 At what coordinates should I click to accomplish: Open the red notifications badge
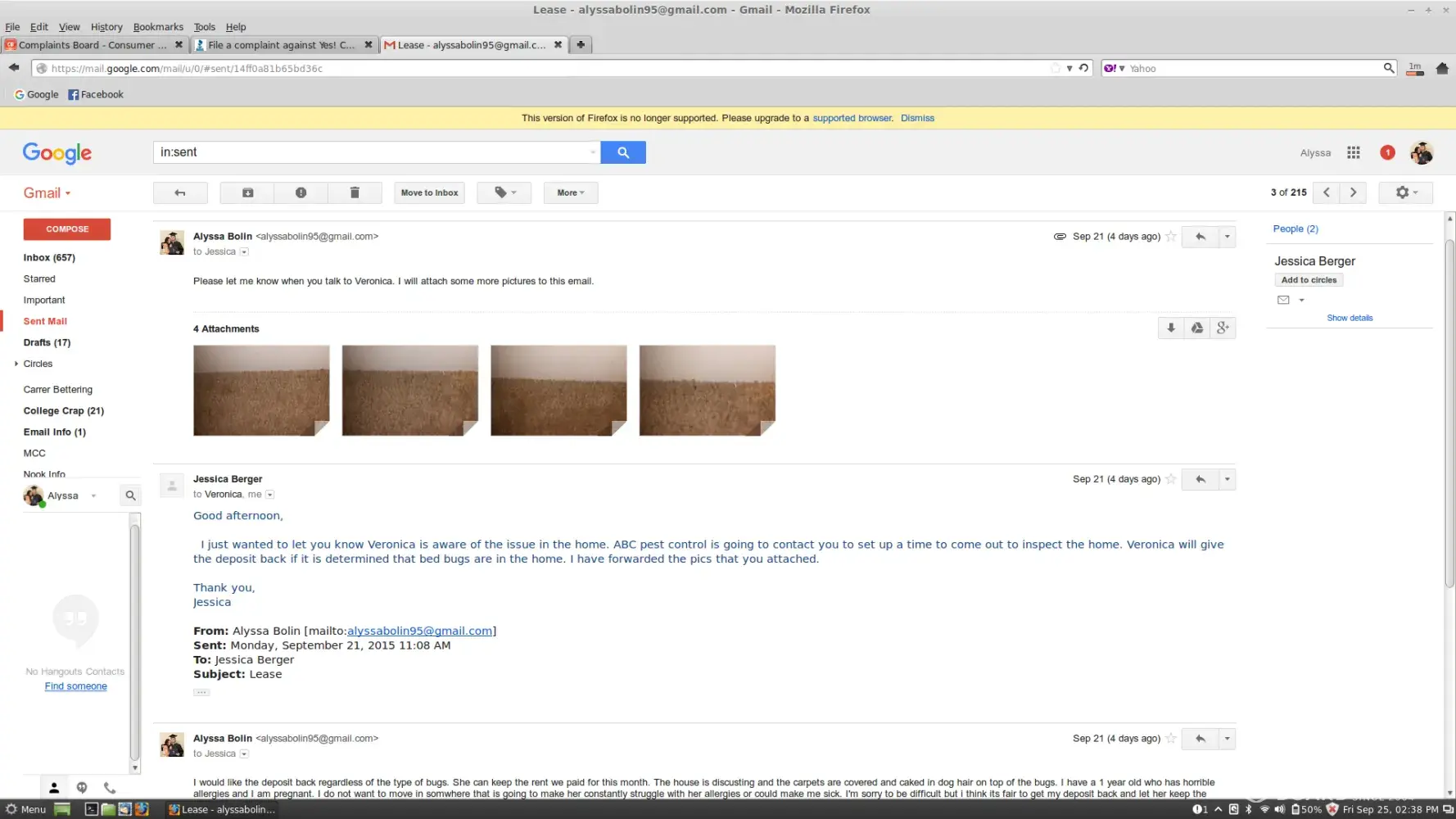pos(1387,152)
